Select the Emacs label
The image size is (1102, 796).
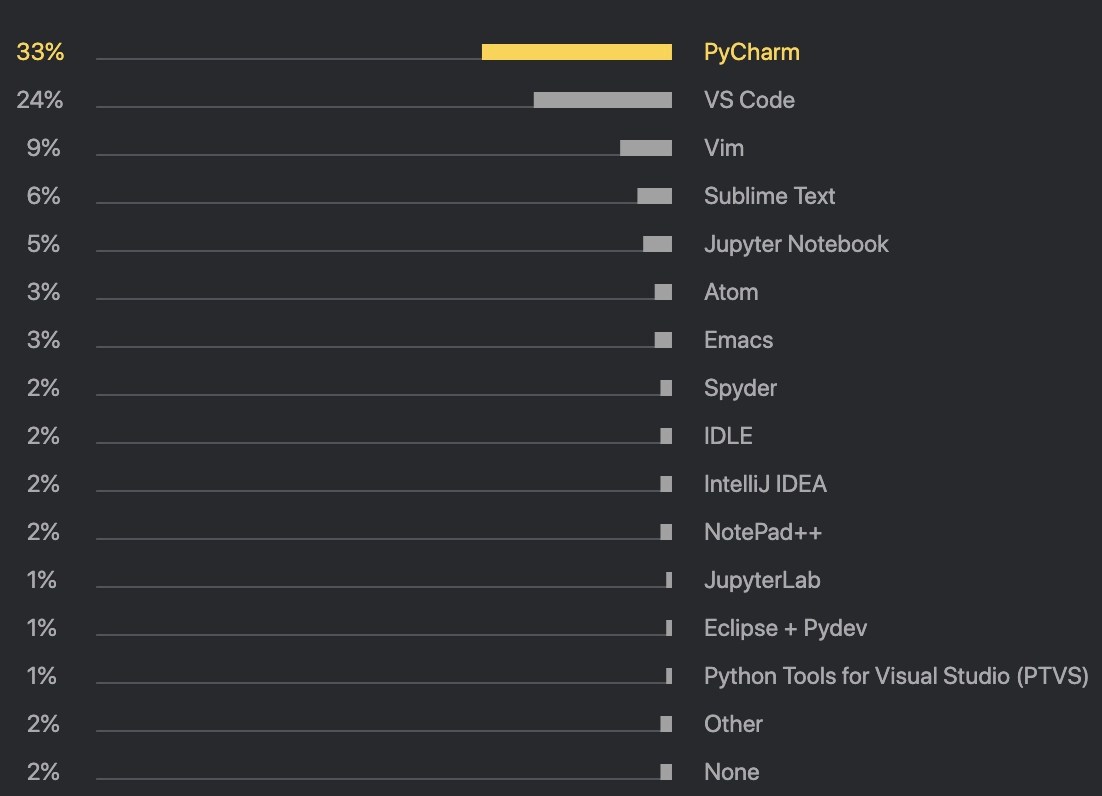[x=738, y=340]
